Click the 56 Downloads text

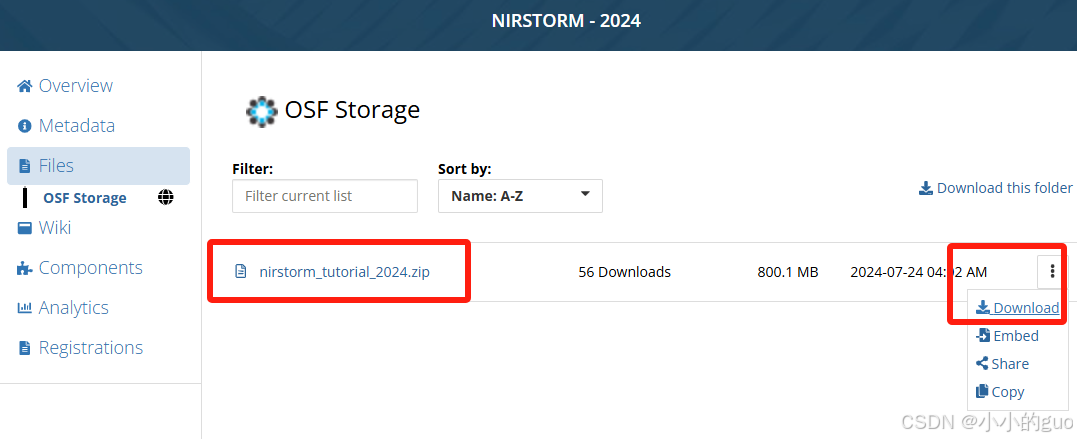pos(624,272)
